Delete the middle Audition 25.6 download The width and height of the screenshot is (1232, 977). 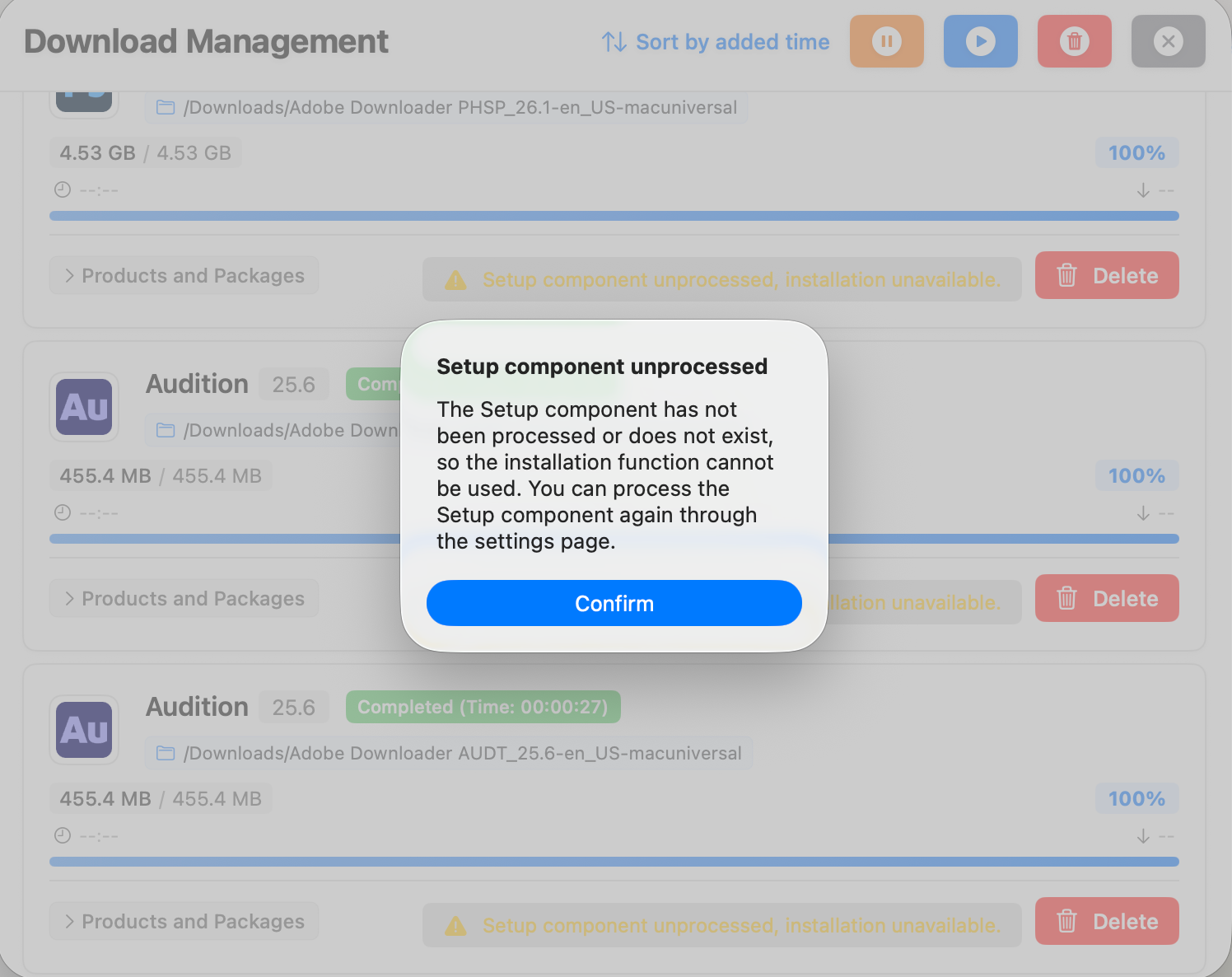tap(1106, 599)
